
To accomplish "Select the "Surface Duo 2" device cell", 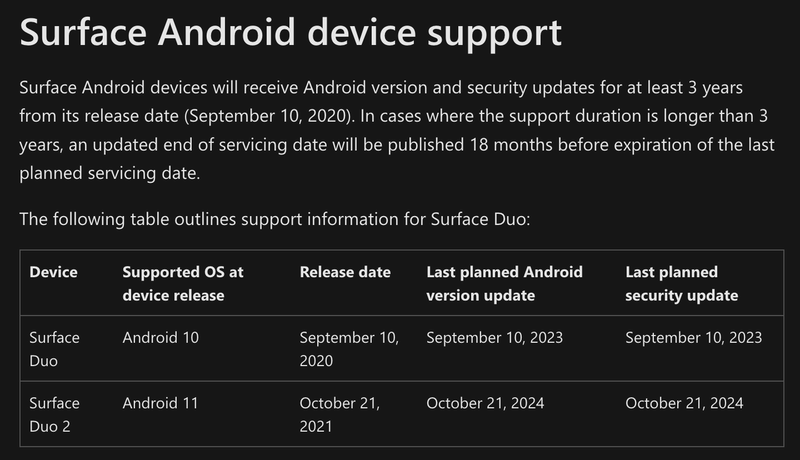I will coord(55,414).
